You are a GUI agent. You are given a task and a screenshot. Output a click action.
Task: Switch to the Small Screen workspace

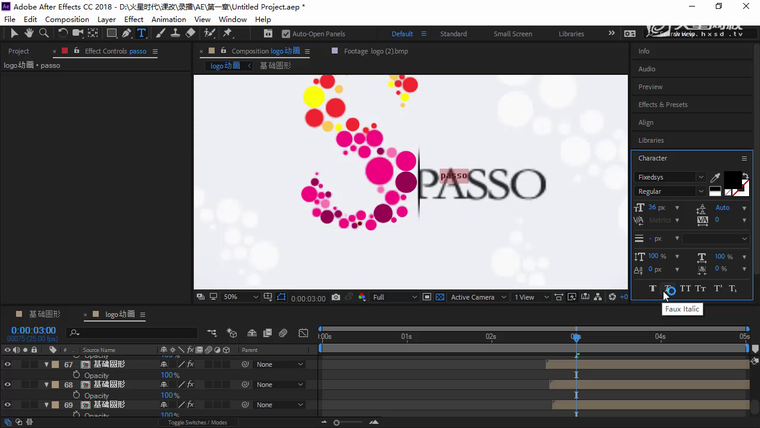pos(512,33)
